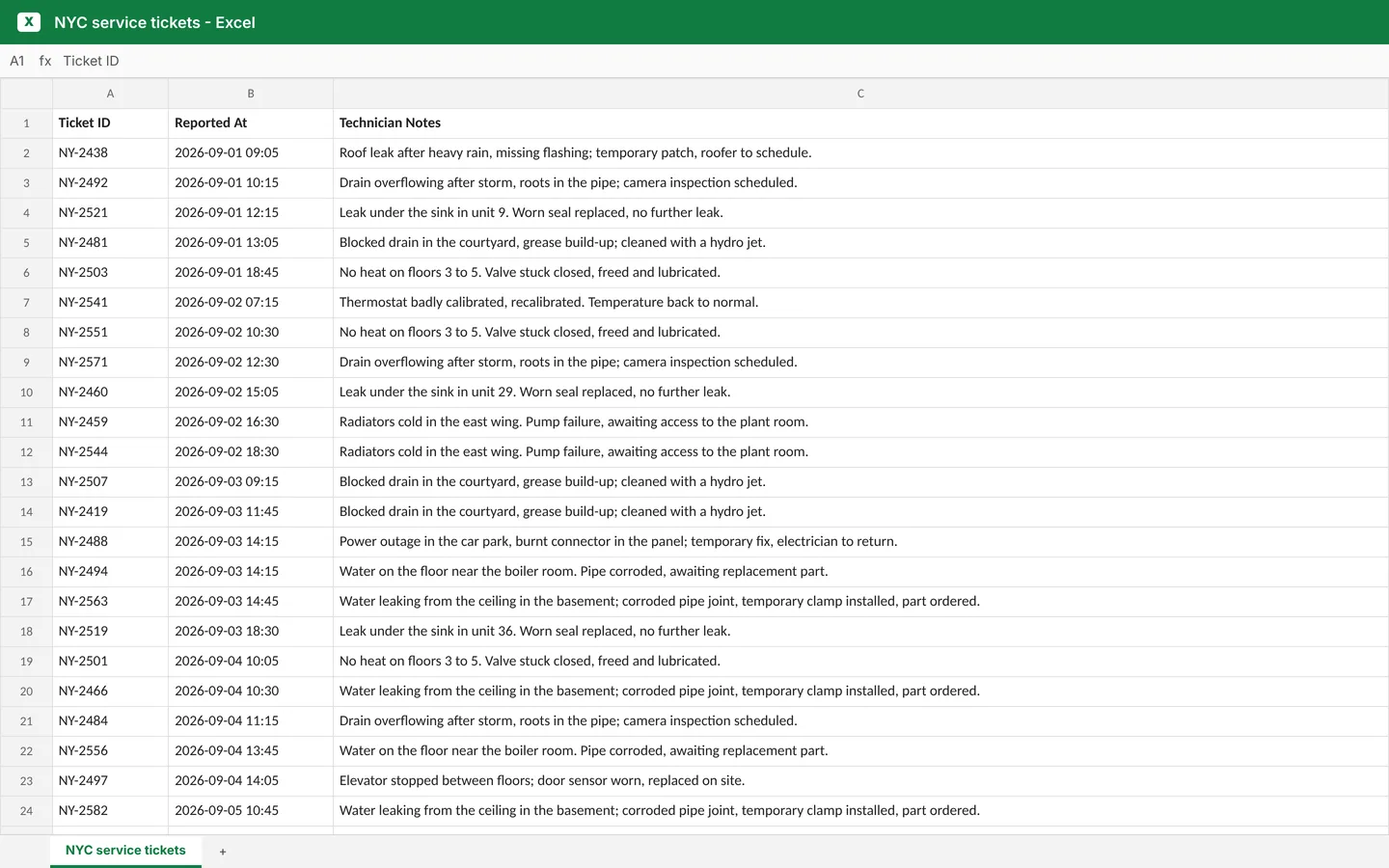Open the NYC service tickets sheet tab
Screen dimensions: 1389x868
click(x=125, y=851)
